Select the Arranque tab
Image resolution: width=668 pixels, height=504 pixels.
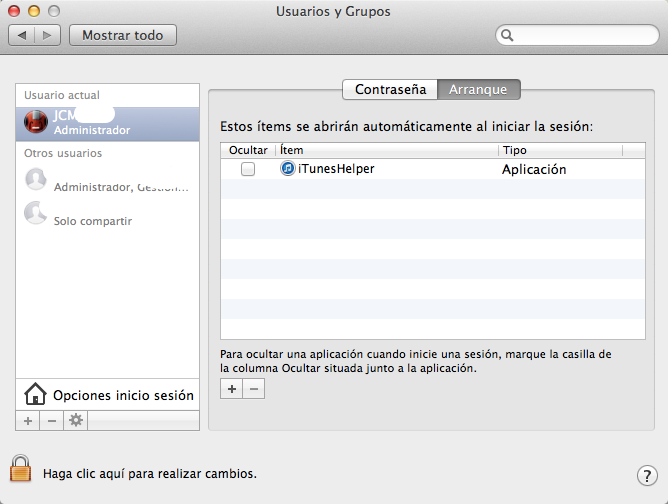(478, 89)
